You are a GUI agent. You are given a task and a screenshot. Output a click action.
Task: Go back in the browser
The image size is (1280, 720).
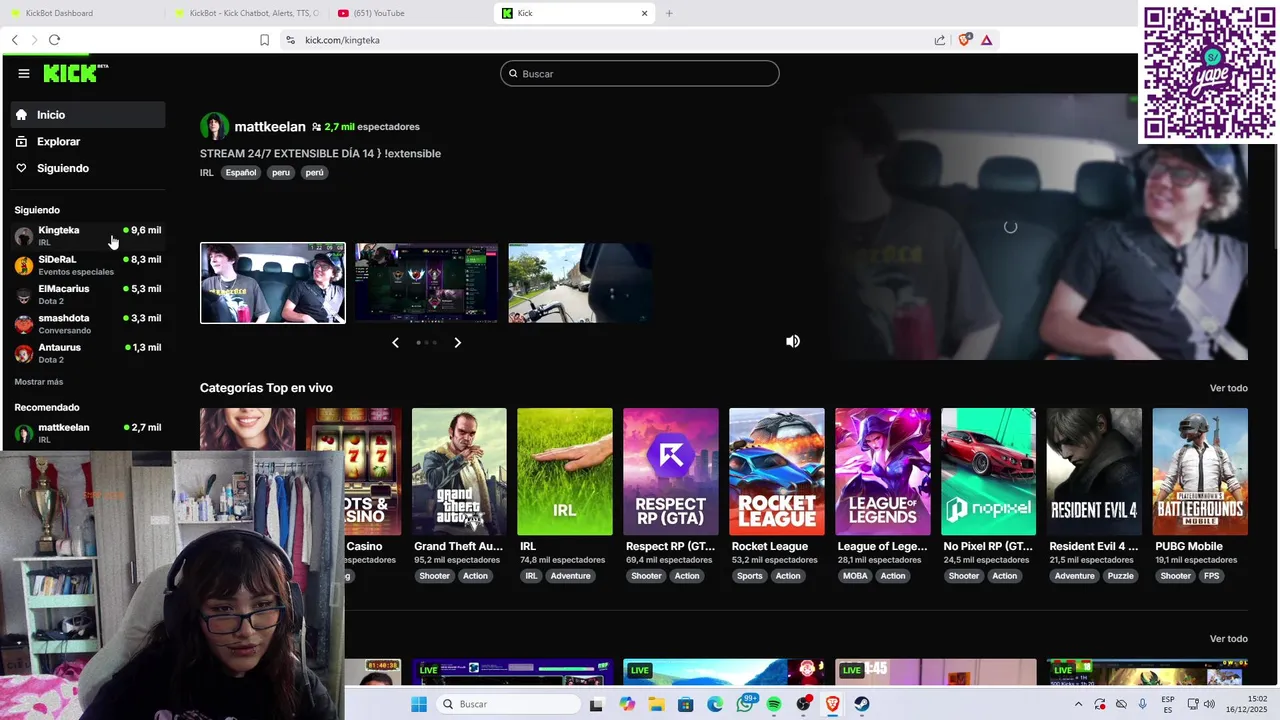click(x=14, y=40)
